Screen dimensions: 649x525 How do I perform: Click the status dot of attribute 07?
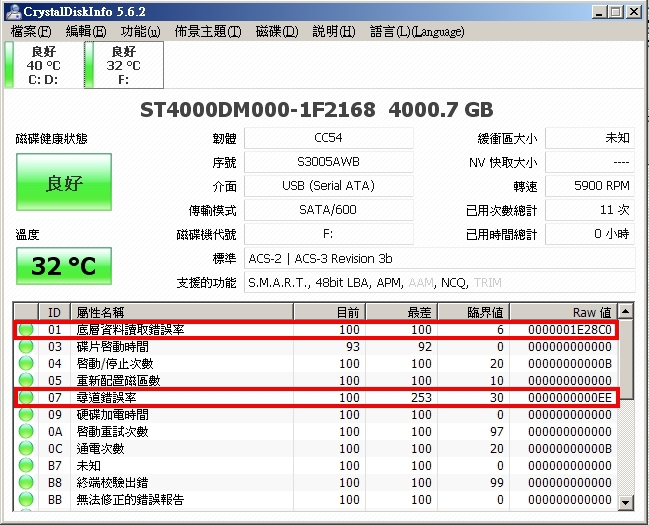coord(26,397)
